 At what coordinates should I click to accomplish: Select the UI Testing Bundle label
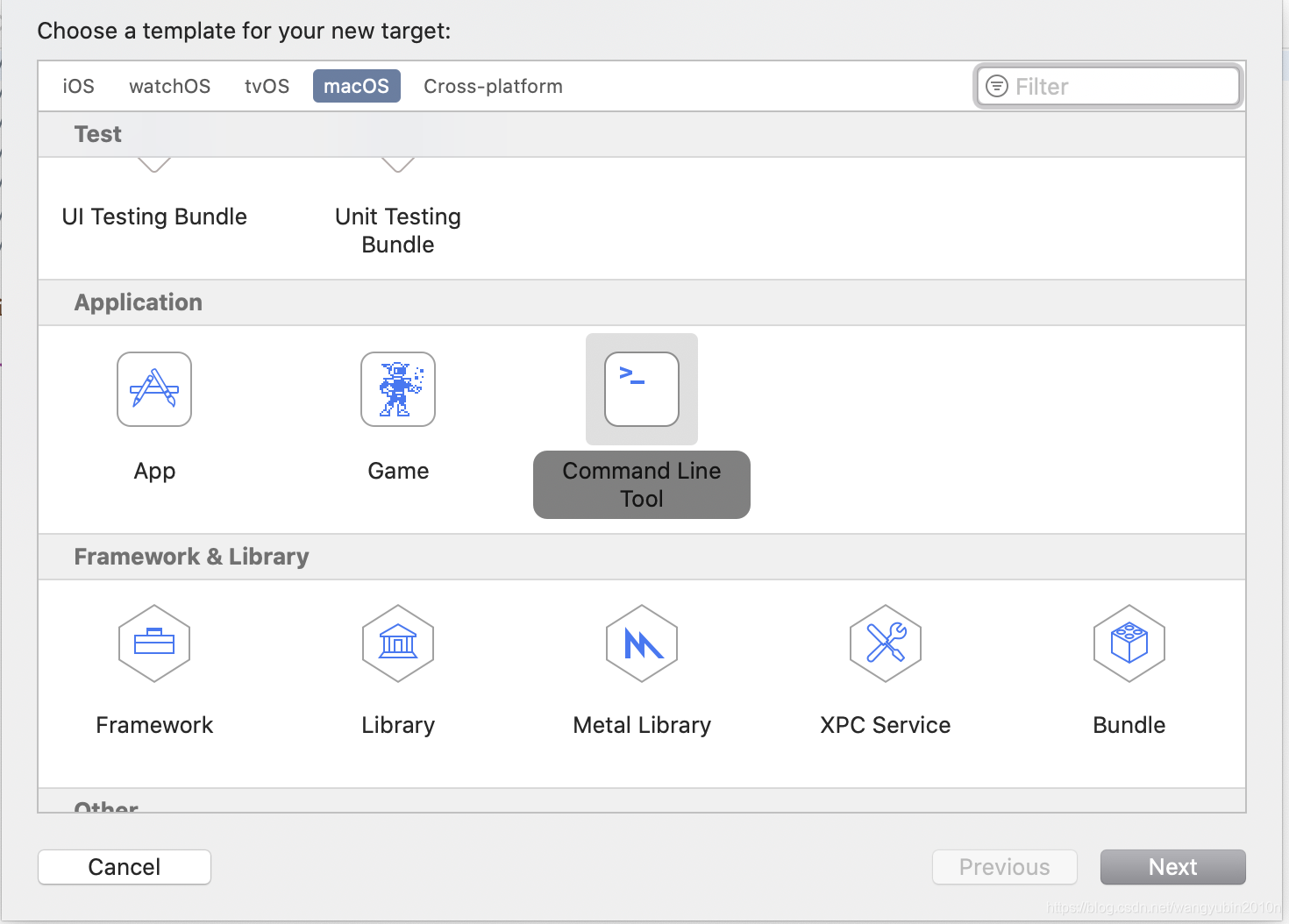(x=154, y=217)
